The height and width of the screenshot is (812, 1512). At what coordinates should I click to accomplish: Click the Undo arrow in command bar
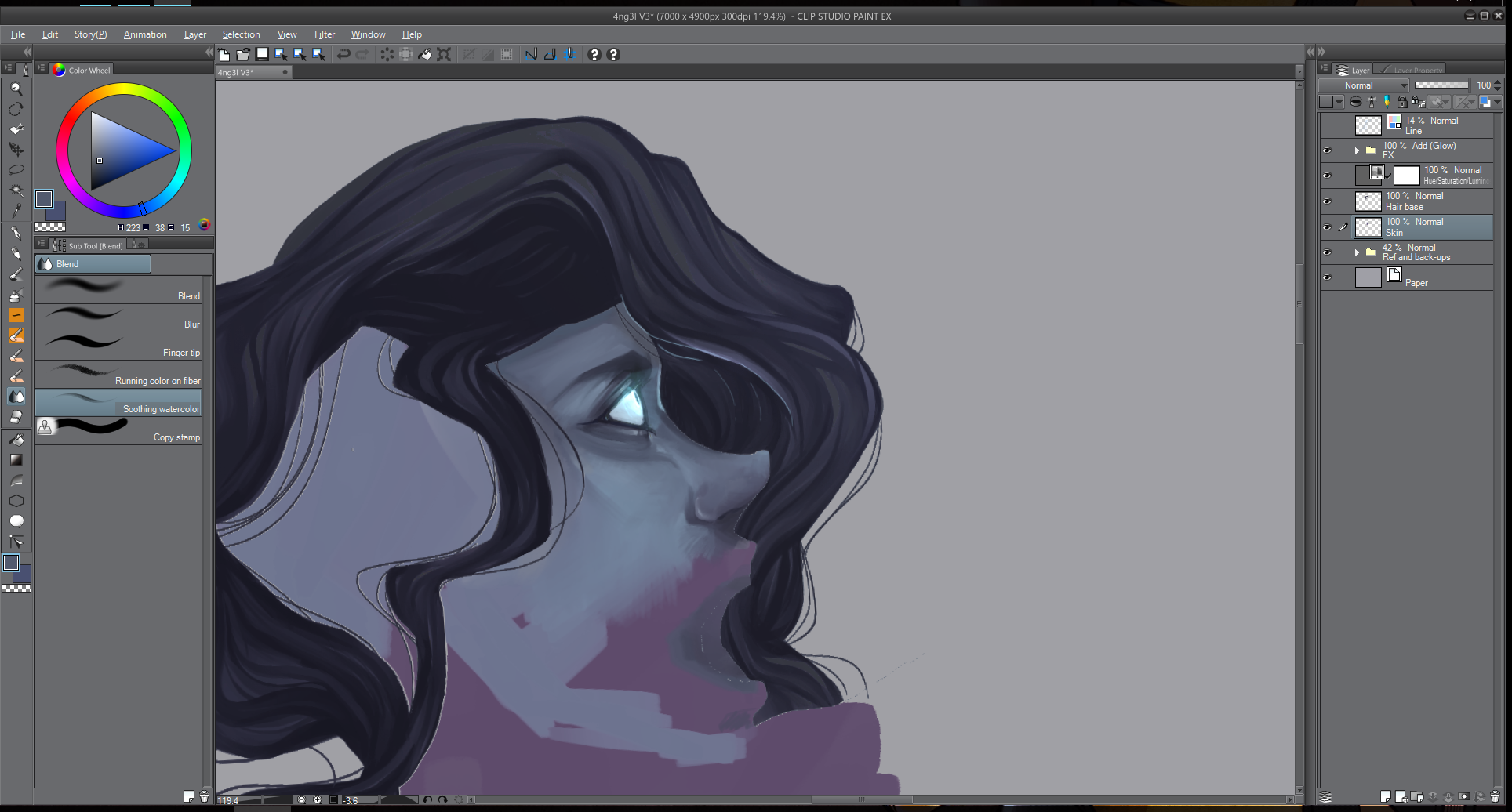pos(343,54)
